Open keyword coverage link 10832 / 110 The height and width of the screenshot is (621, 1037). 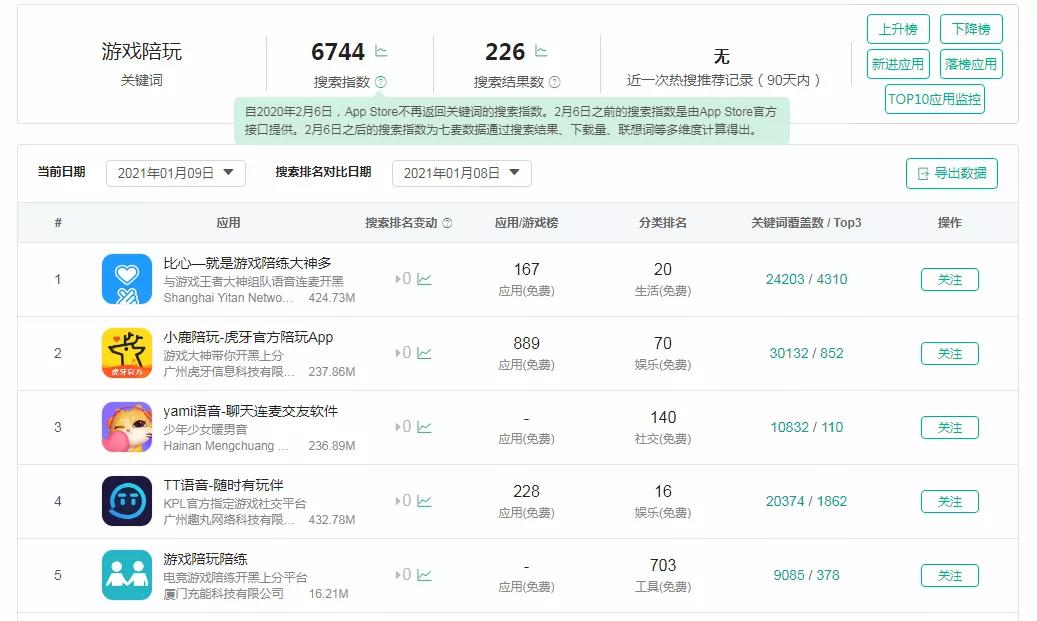(x=806, y=427)
